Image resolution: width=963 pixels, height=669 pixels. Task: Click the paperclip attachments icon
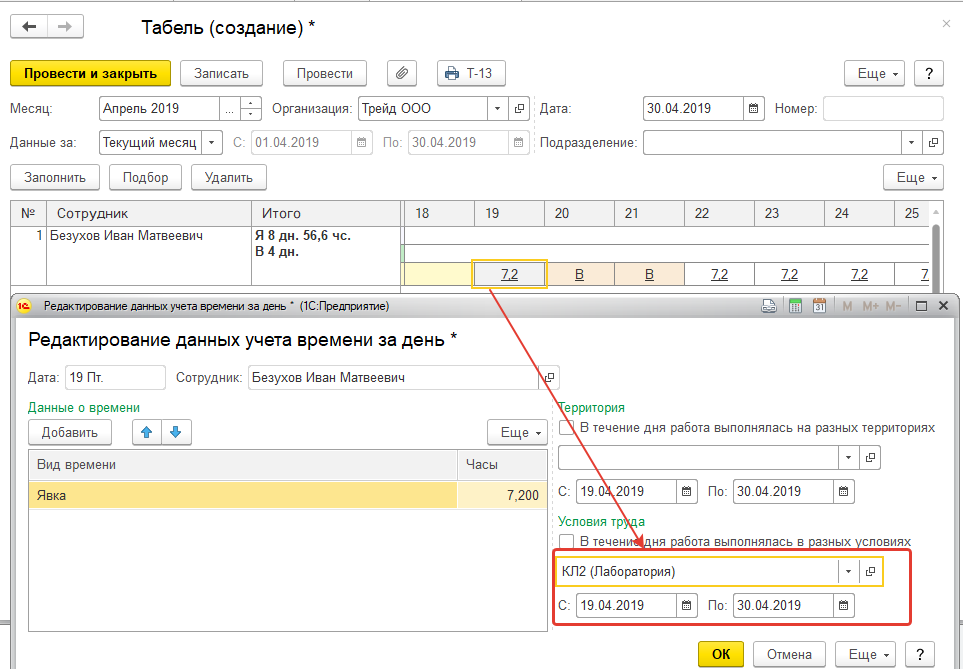coord(401,73)
